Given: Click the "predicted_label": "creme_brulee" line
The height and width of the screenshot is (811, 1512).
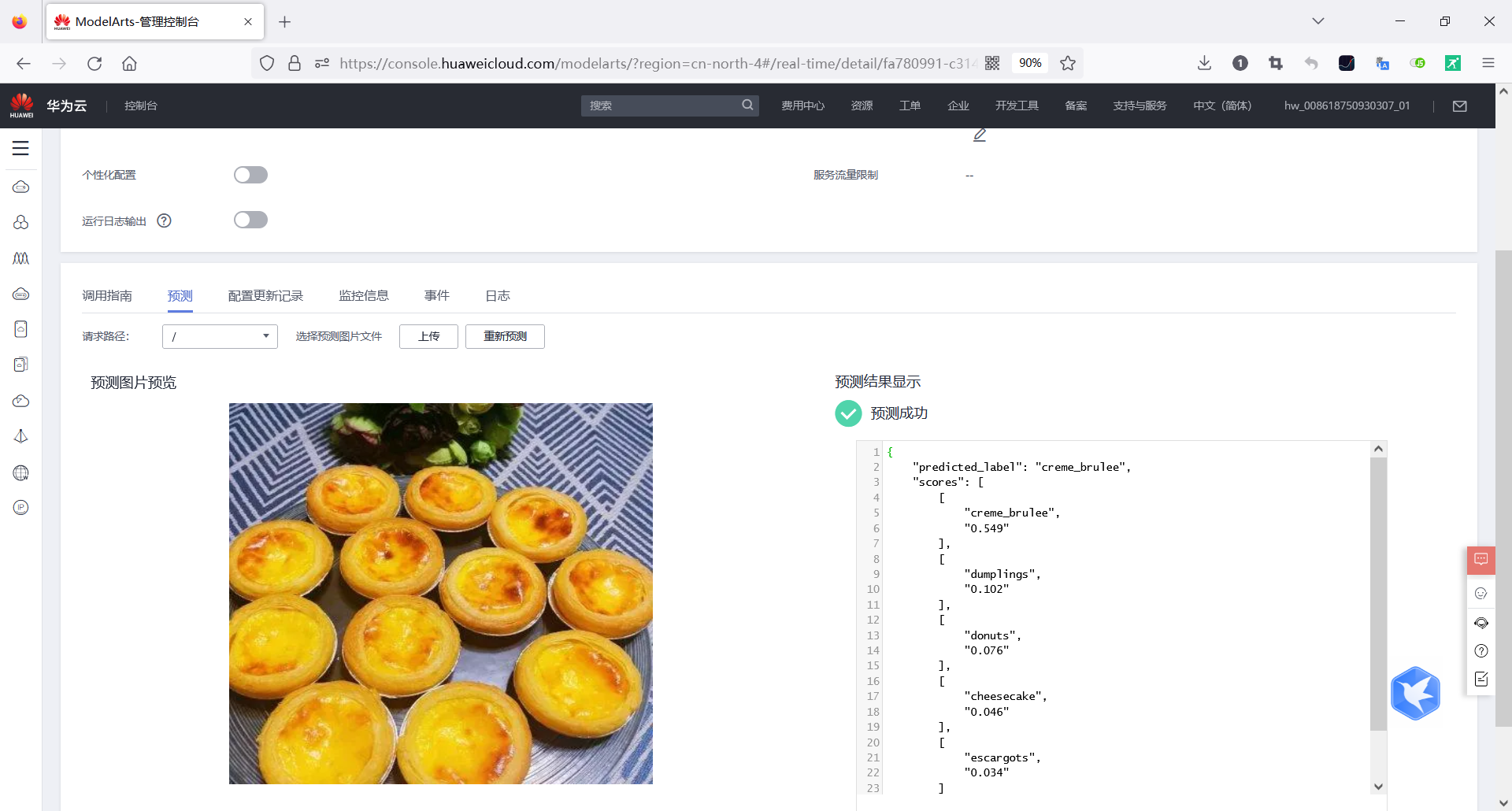Looking at the screenshot, I should click(x=1021, y=467).
